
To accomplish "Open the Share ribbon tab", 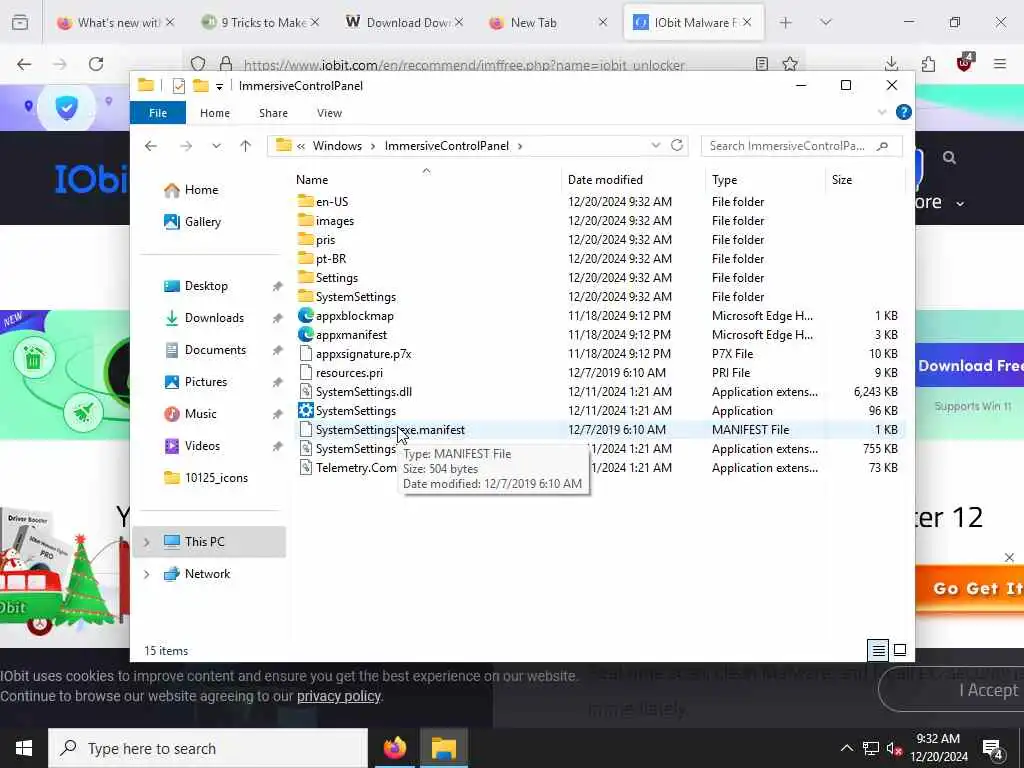I will tap(273, 113).
